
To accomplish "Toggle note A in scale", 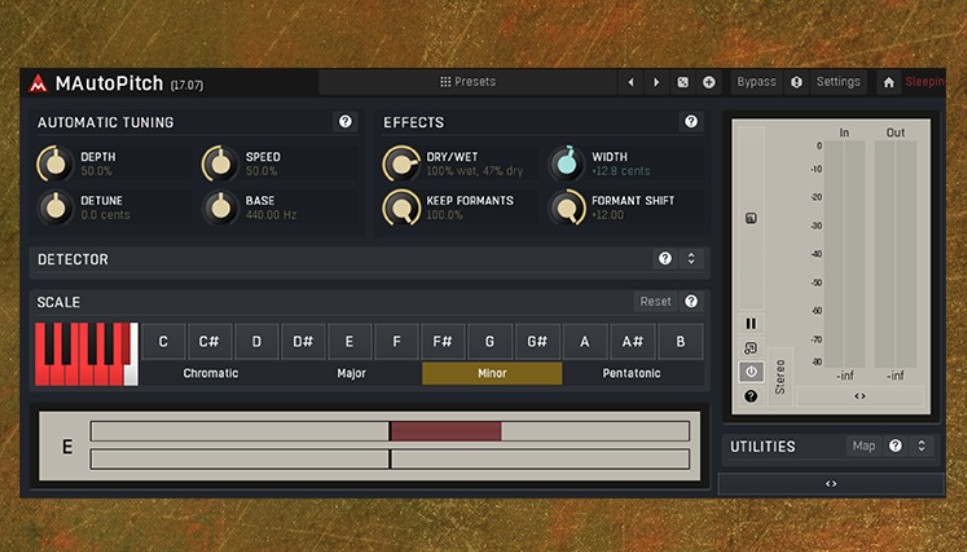I will click(585, 342).
